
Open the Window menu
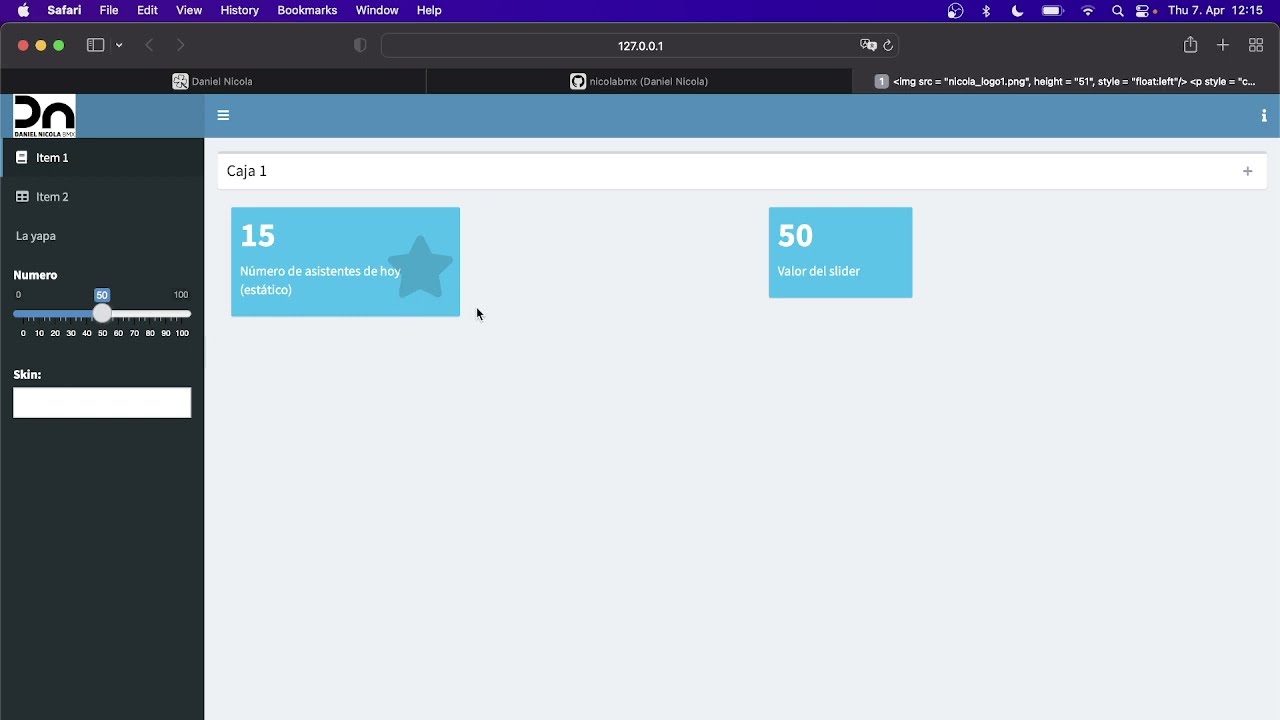377,10
